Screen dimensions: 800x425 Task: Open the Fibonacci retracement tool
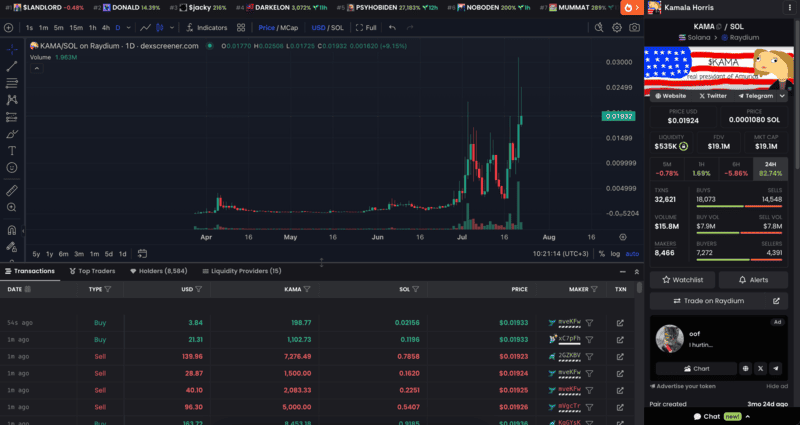click(x=12, y=83)
